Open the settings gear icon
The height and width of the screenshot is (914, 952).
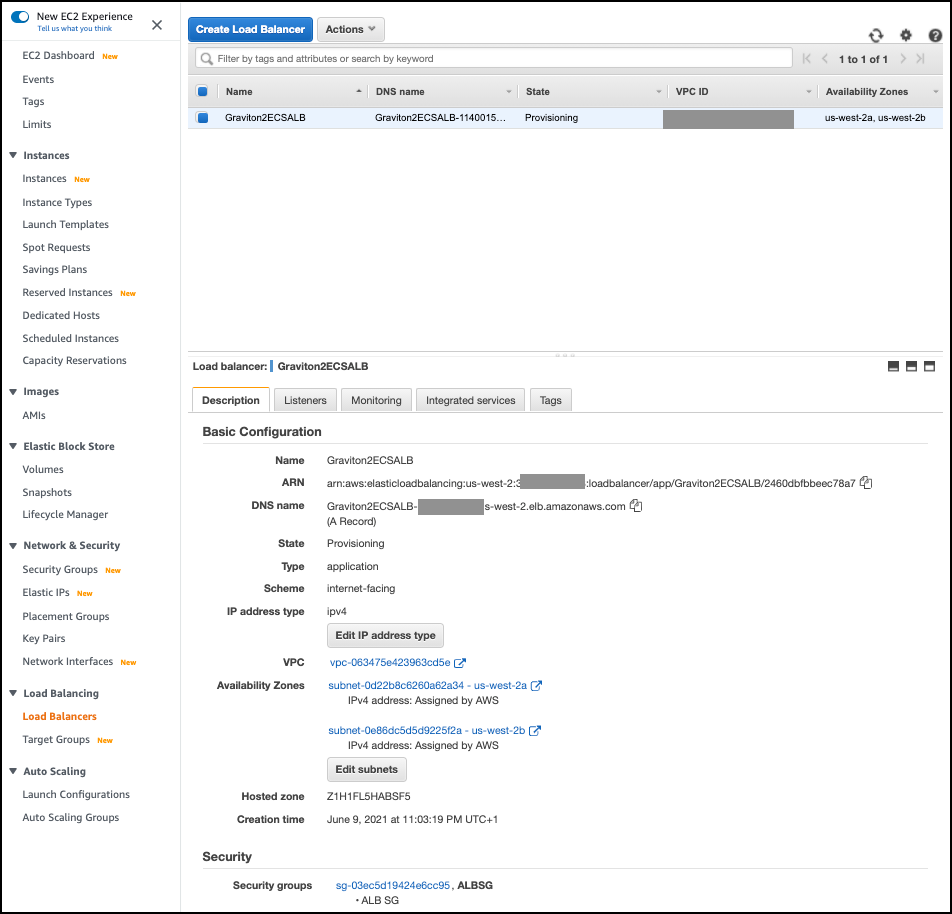[905, 35]
